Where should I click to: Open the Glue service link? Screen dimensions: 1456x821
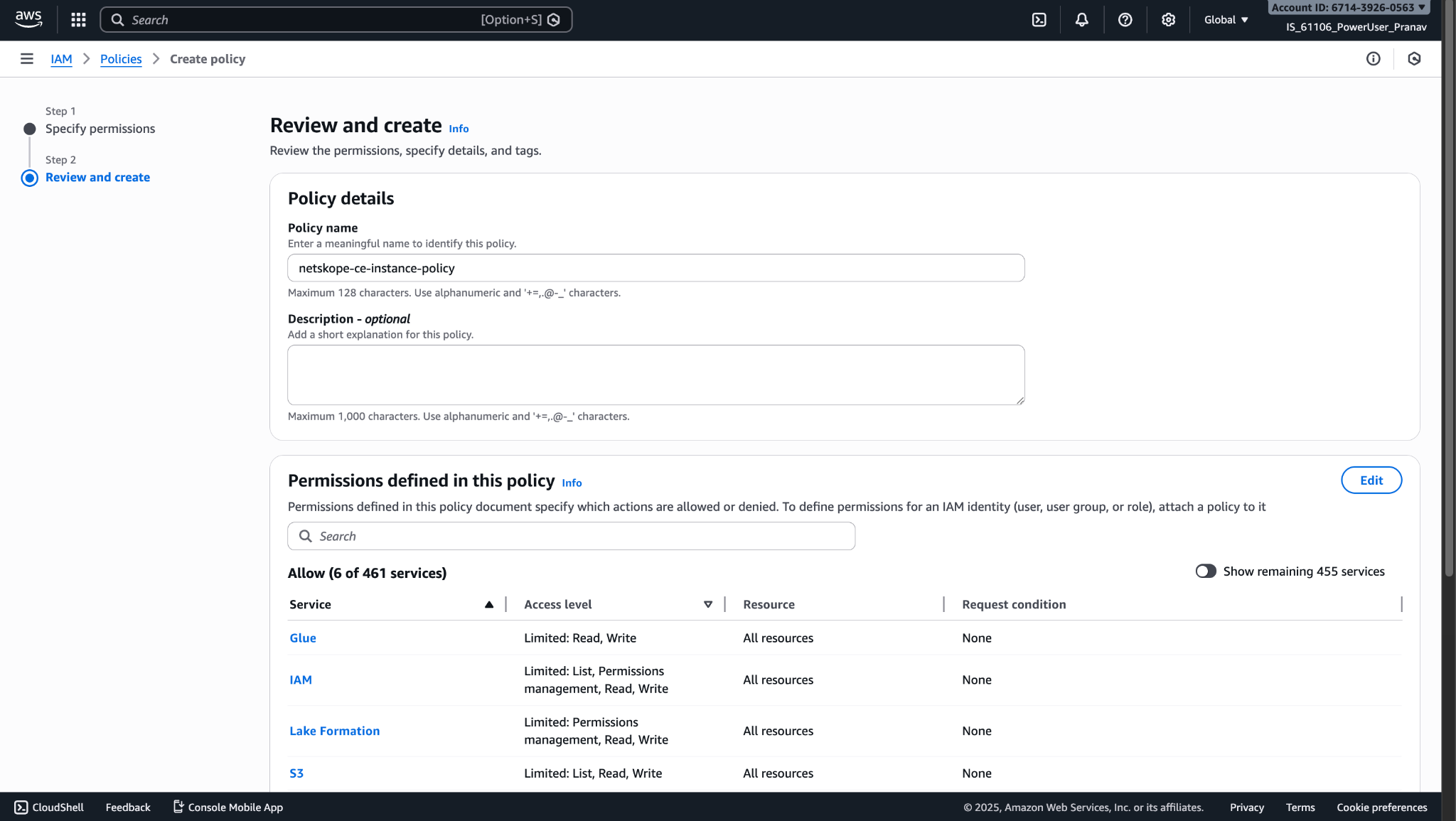click(303, 638)
